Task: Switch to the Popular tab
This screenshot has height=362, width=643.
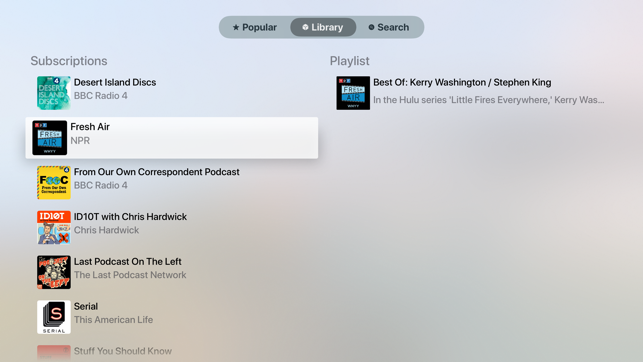Action: tap(255, 27)
